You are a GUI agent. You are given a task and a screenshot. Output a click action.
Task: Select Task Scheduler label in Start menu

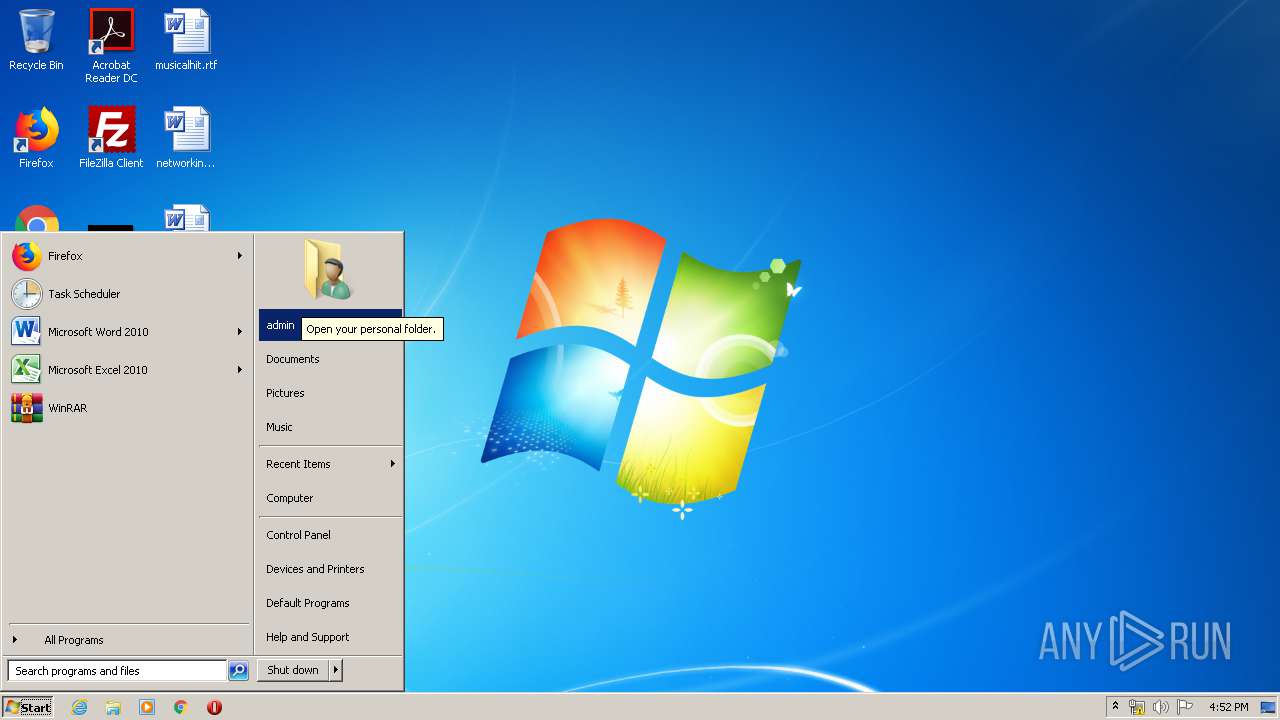[84, 294]
